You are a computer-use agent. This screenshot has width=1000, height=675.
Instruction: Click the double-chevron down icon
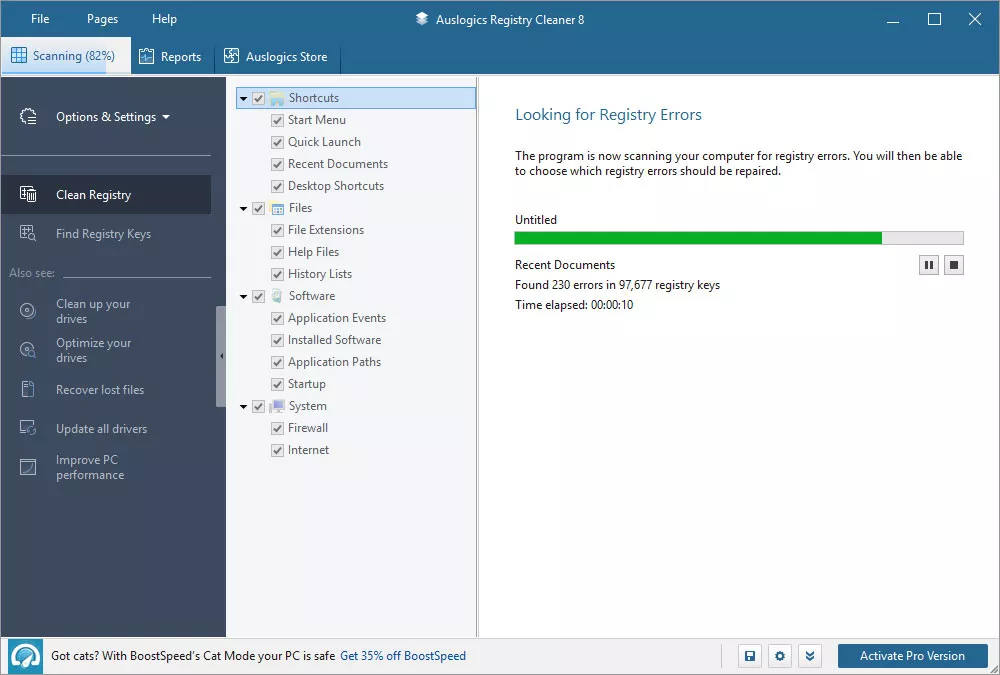(x=809, y=656)
